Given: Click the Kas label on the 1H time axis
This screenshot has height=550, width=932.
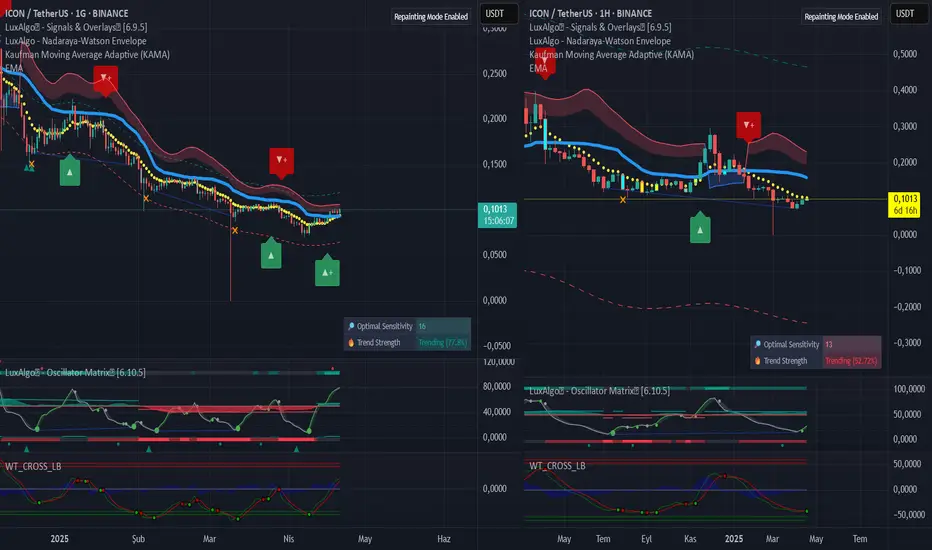Looking at the screenshot, I should [x=689, y=539].
